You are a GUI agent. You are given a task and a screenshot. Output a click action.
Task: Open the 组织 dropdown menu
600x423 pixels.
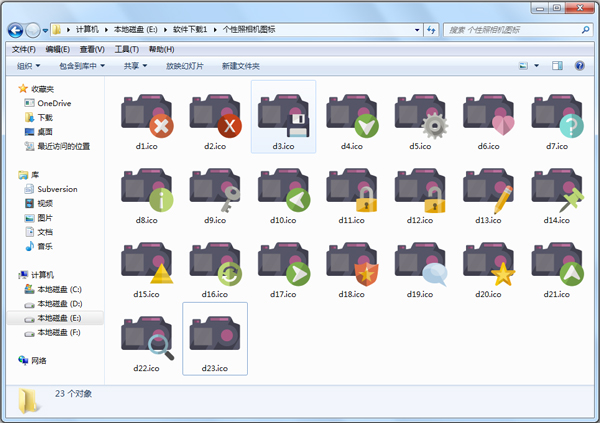tap(28, 66)
